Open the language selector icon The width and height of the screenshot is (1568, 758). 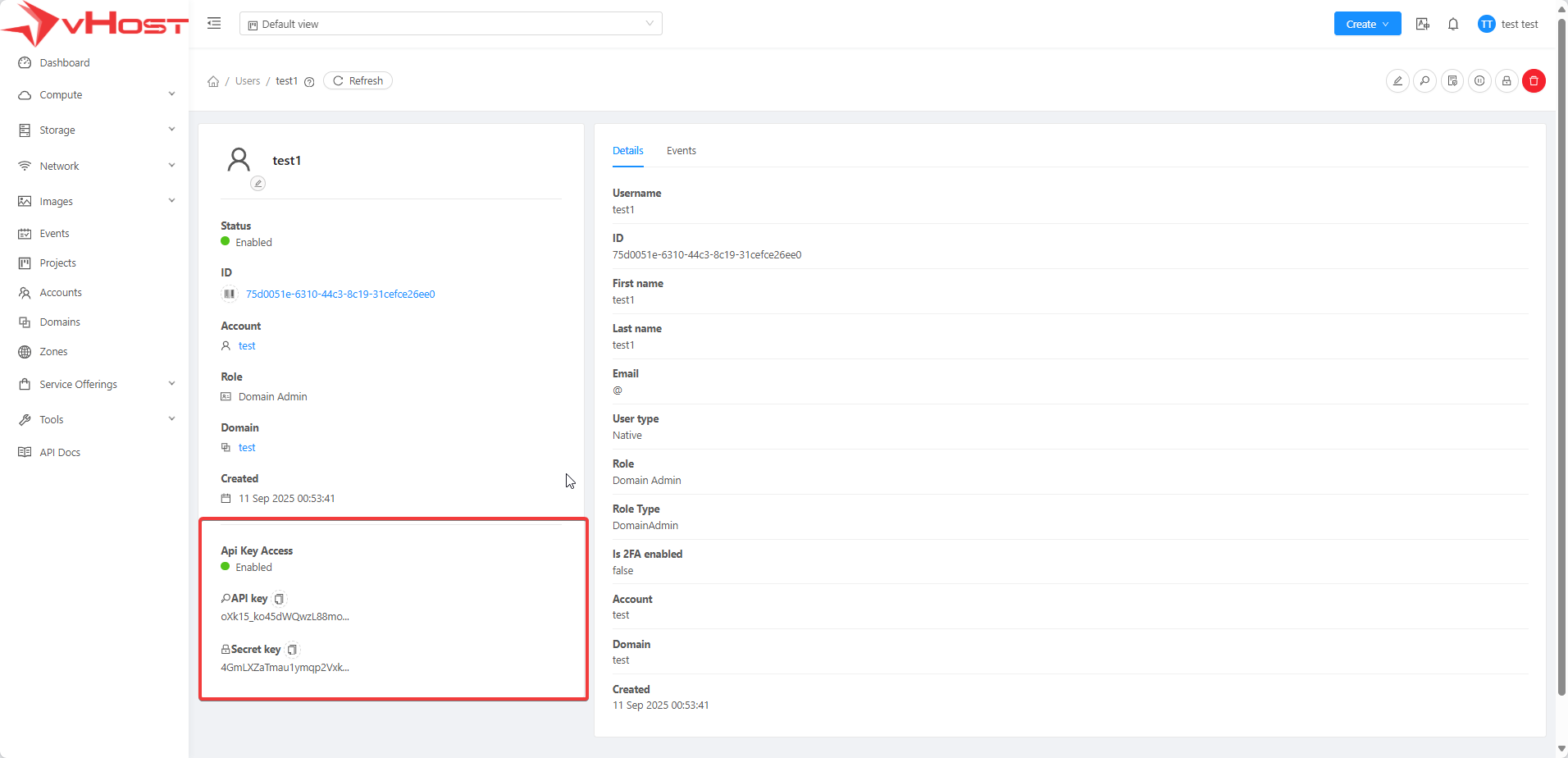(1423, 24)
